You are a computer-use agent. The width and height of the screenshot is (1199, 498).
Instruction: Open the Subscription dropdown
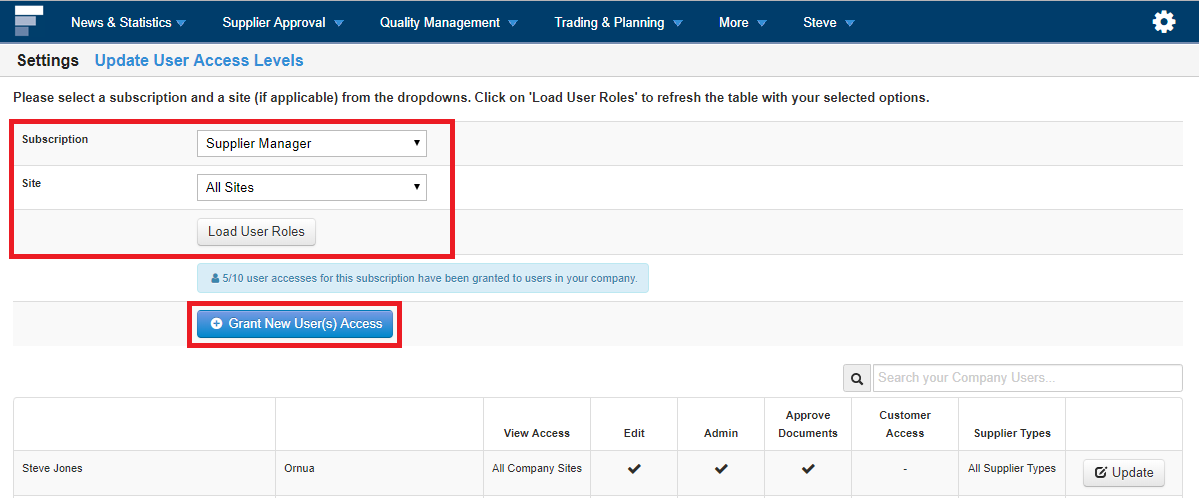(311, 144)
